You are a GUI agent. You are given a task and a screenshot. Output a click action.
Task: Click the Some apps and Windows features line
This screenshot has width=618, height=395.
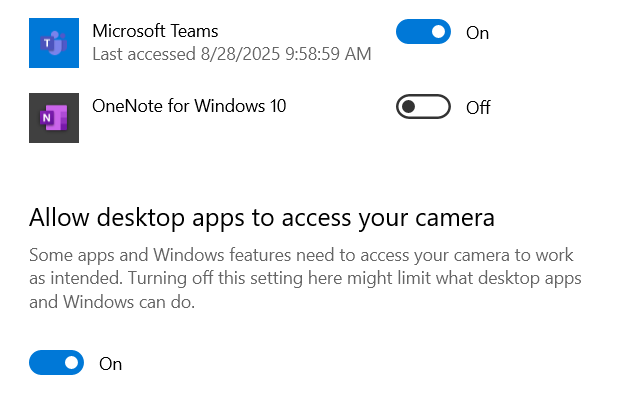pyautogui.click(x=301, y=255)
